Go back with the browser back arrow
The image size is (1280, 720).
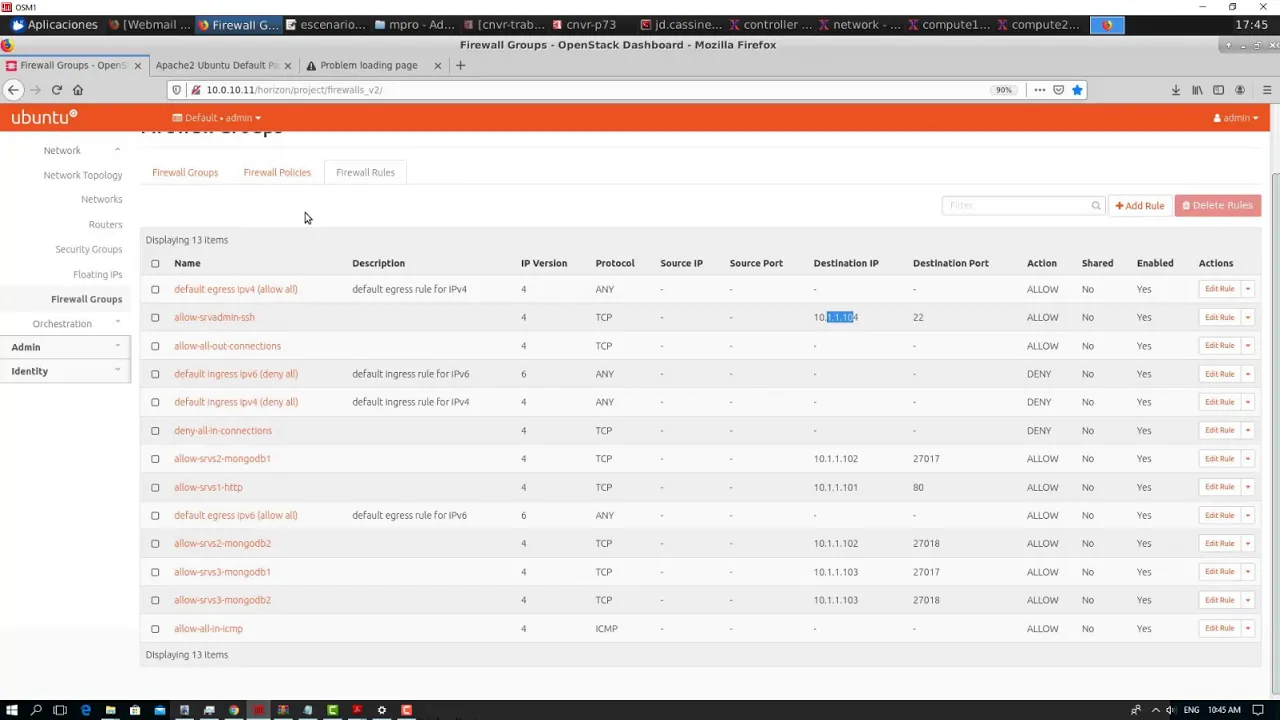coord(13,90)
